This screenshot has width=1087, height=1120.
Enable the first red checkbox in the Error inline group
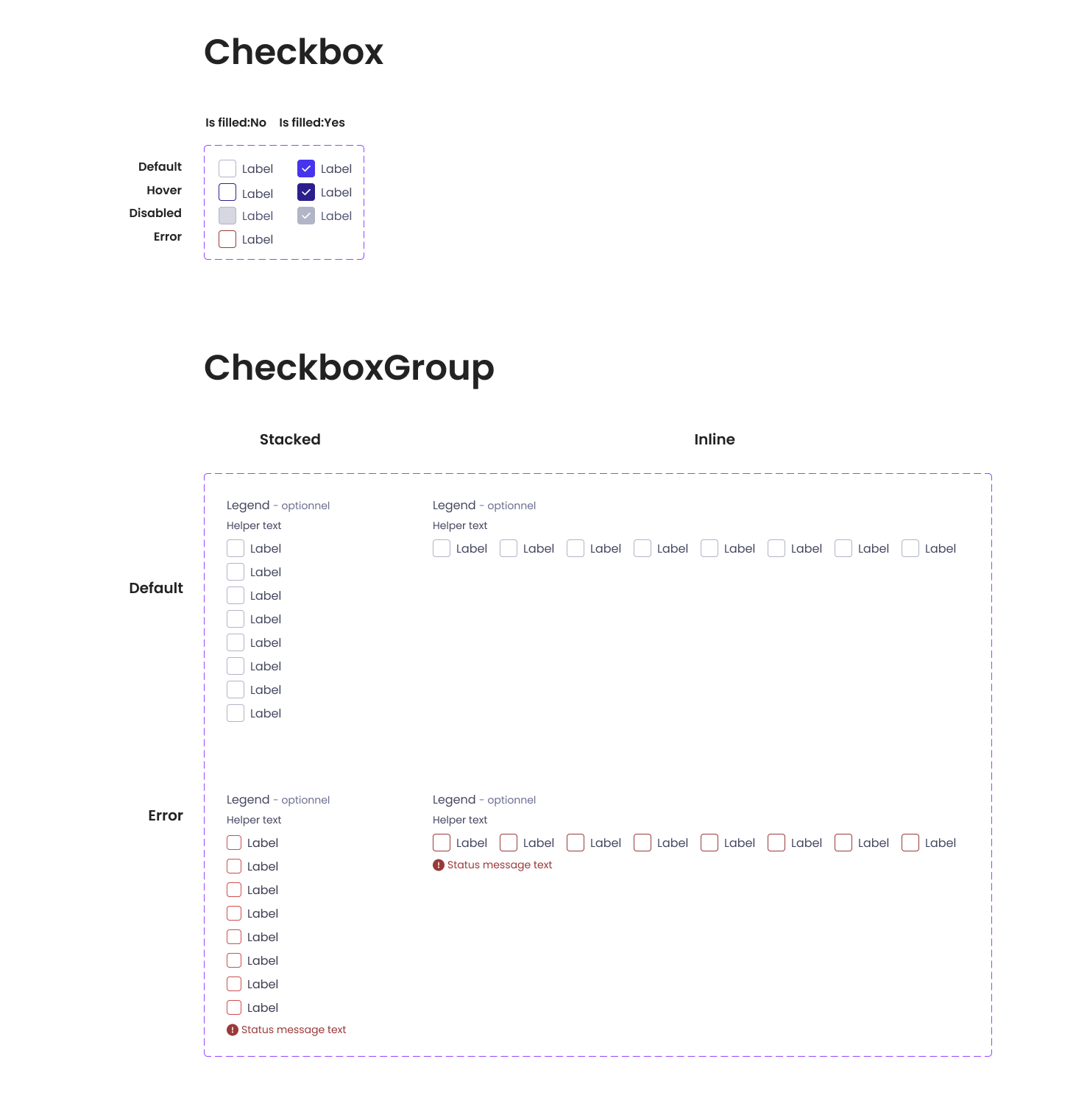(442, 843)
